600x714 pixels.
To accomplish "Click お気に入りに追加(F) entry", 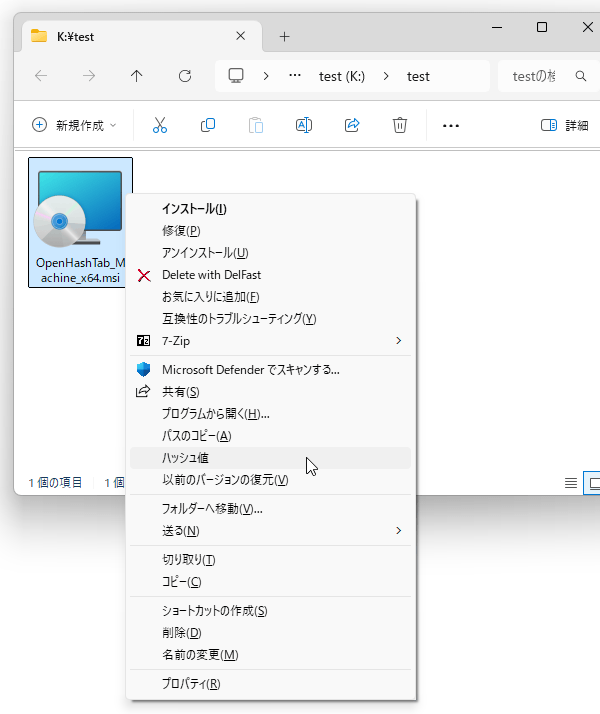I will tap(270, 297).
